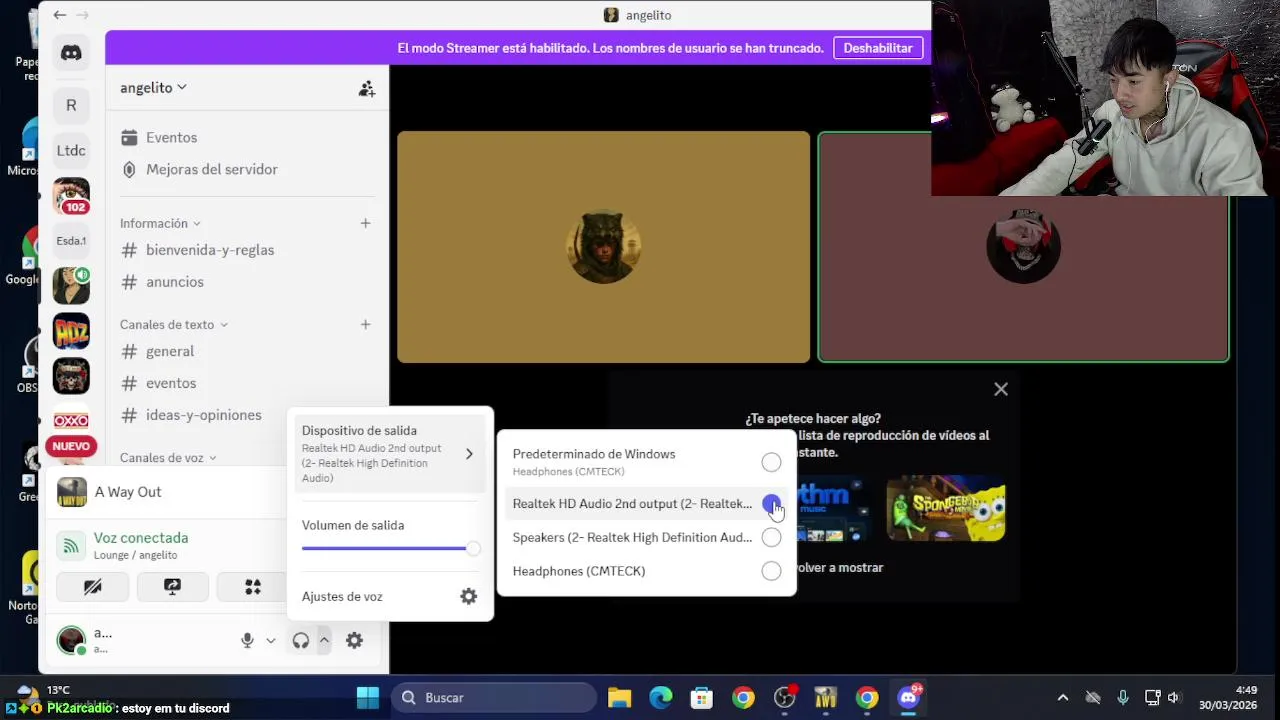Screen dimensions: 1280x720
Task: Click the taskbar volume icon
Action: coord(1173,698)
